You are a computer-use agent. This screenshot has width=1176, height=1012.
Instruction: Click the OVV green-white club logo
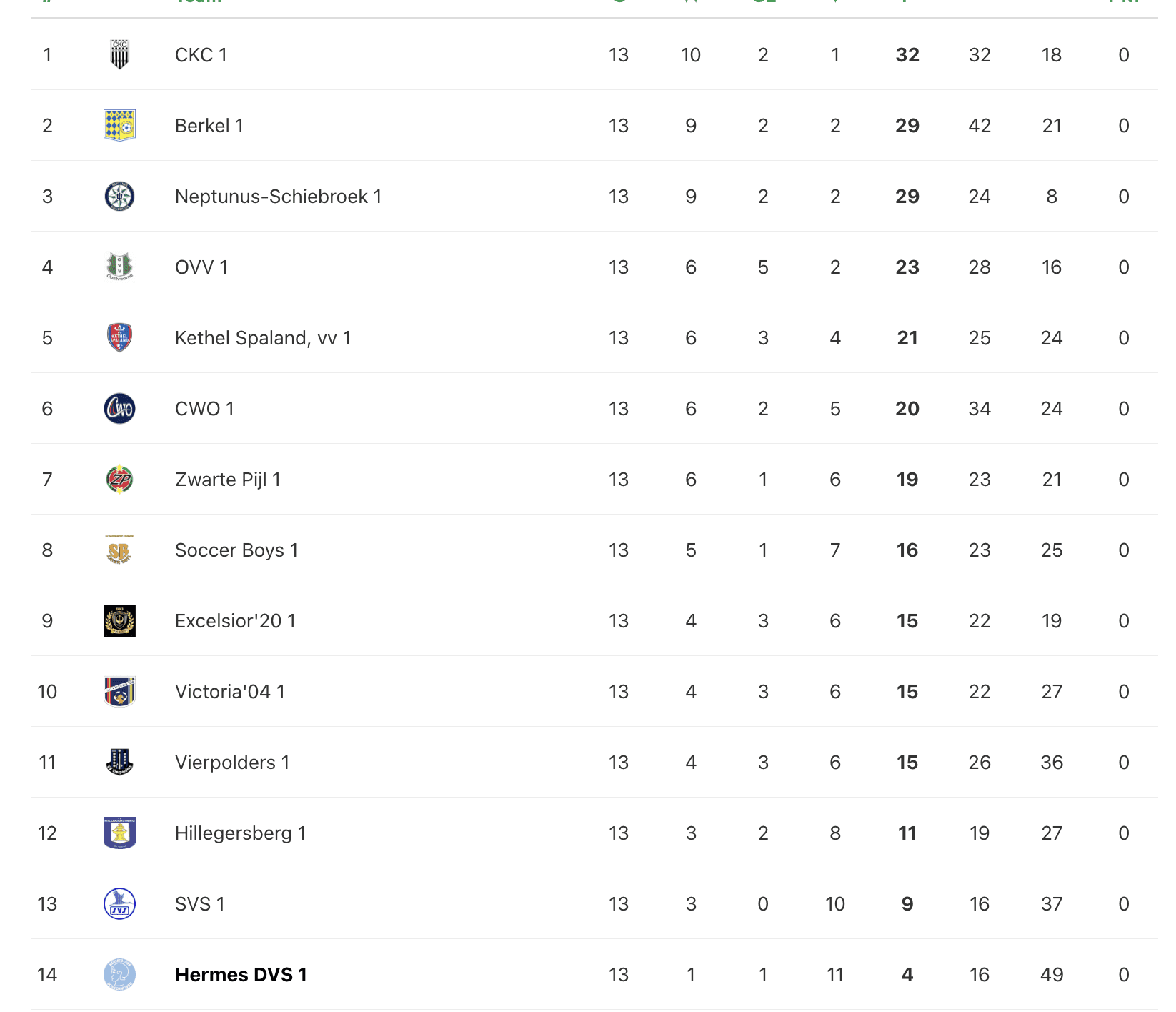pyautogui.click(x=119, y=267)
